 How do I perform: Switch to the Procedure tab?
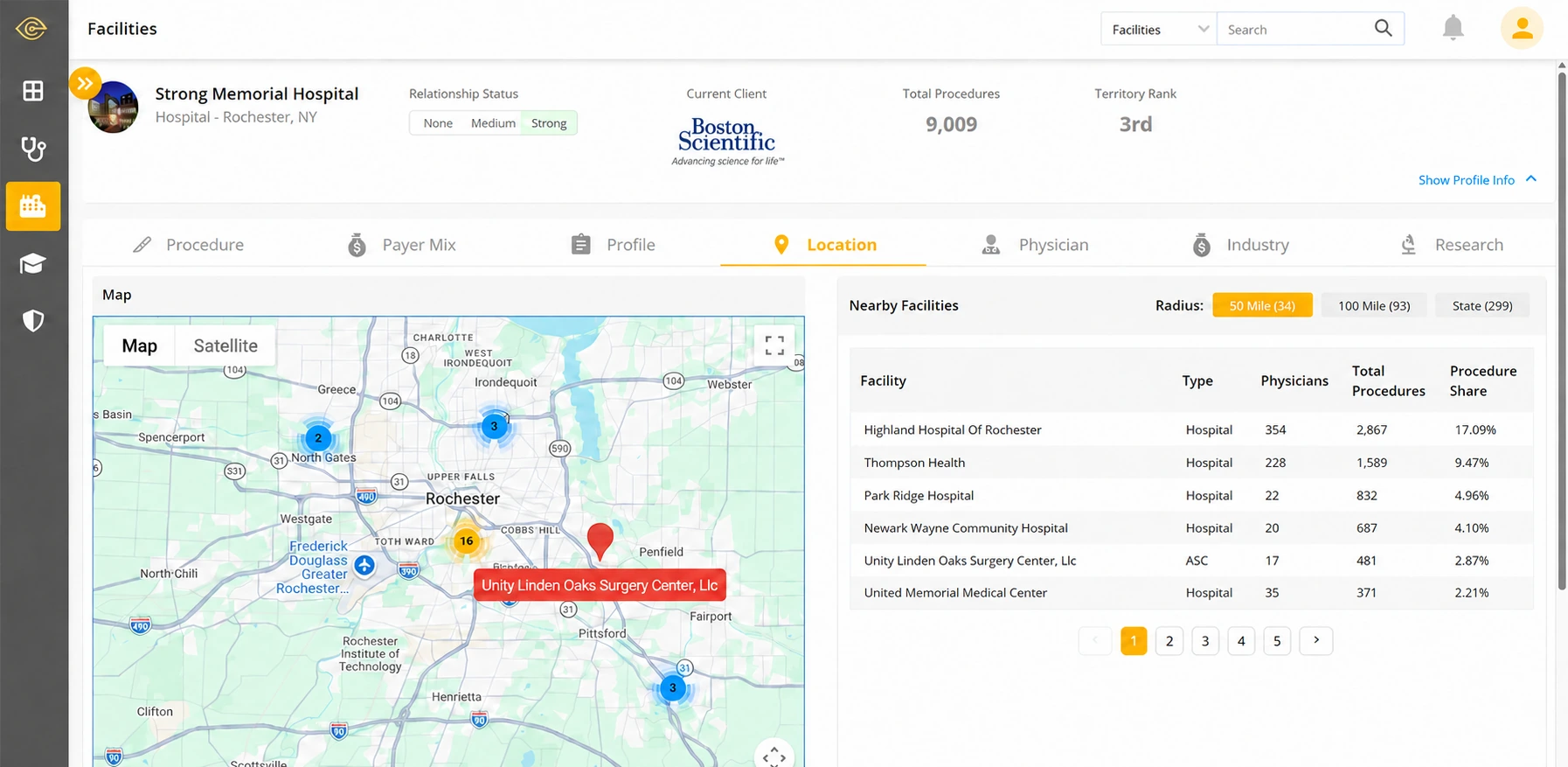tap(188, 245)
